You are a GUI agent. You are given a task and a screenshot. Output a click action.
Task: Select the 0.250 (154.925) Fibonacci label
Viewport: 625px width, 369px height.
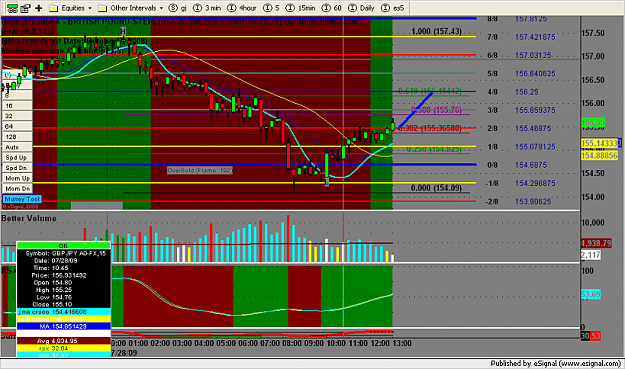tap(434, 149)
